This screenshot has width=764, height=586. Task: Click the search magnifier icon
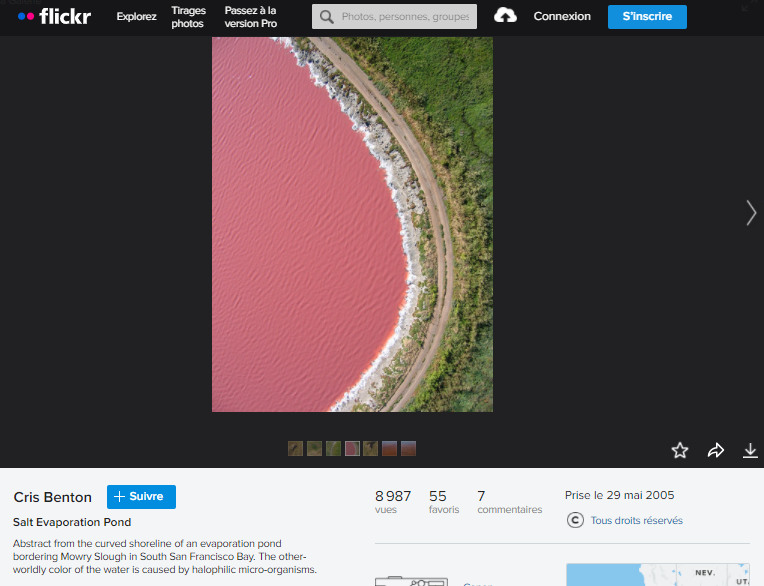coord(326,17)
